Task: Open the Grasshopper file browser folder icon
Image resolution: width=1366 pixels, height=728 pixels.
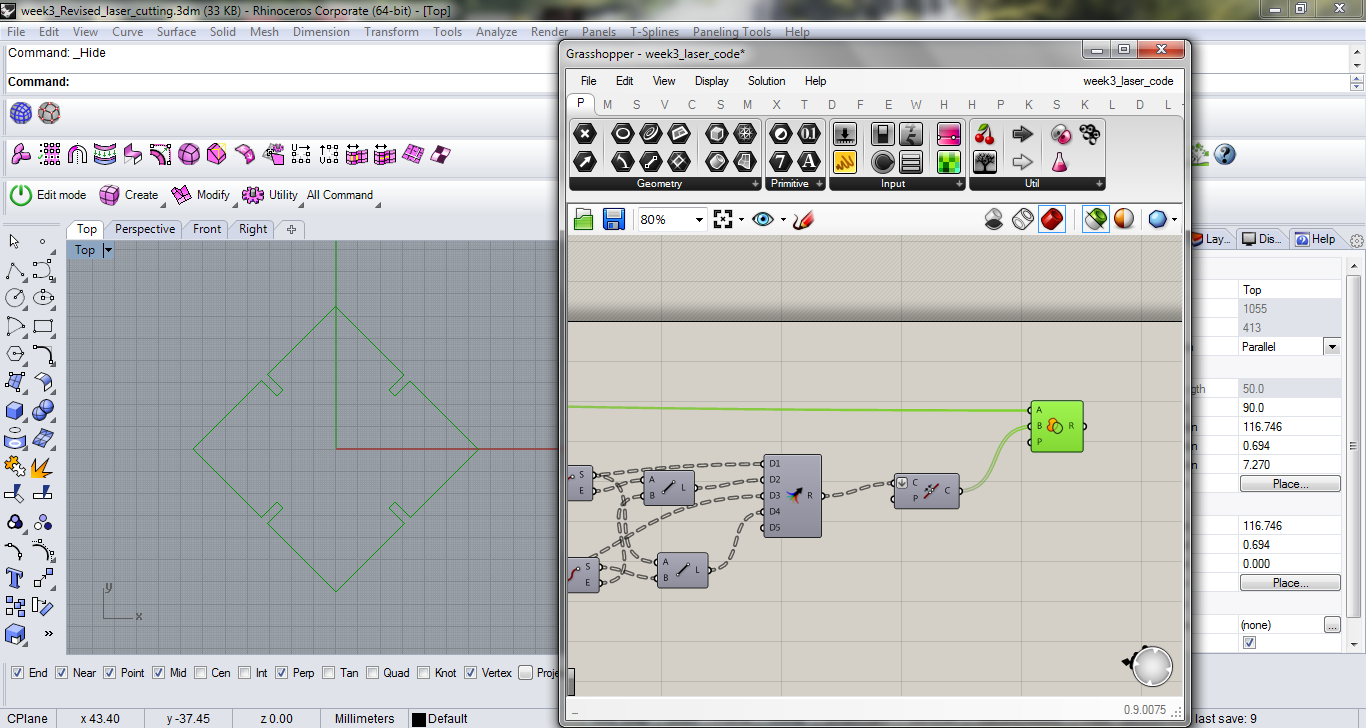Action: 584,219
